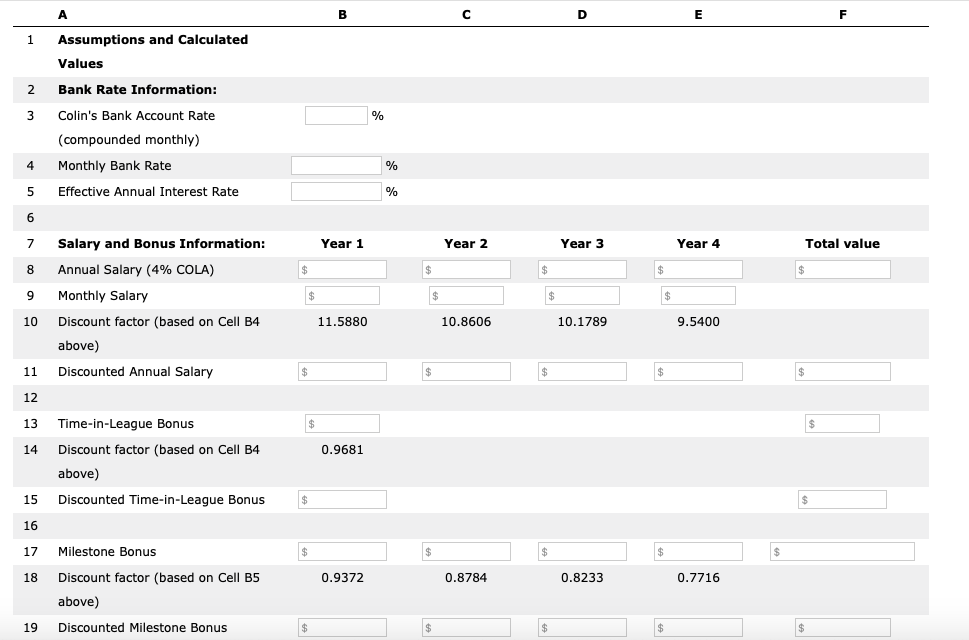Click the Bank Rate Information heading
Viewport: 969px width, 640px height.
click(137, 90)
